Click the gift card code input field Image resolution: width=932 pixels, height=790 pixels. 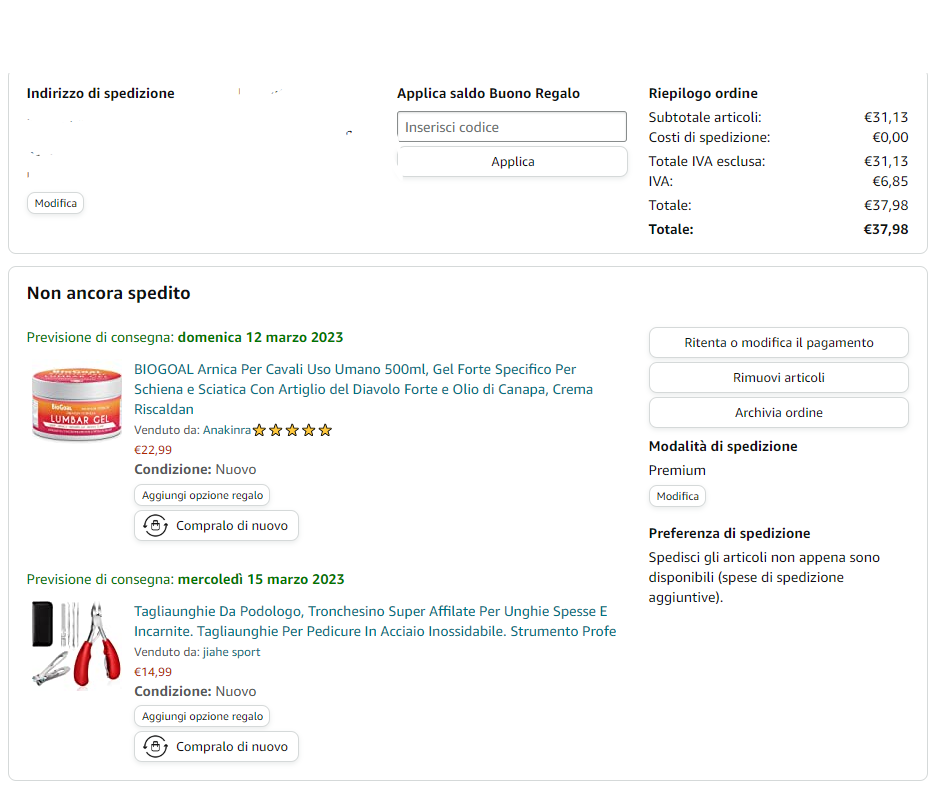click(x=512, y=127)
